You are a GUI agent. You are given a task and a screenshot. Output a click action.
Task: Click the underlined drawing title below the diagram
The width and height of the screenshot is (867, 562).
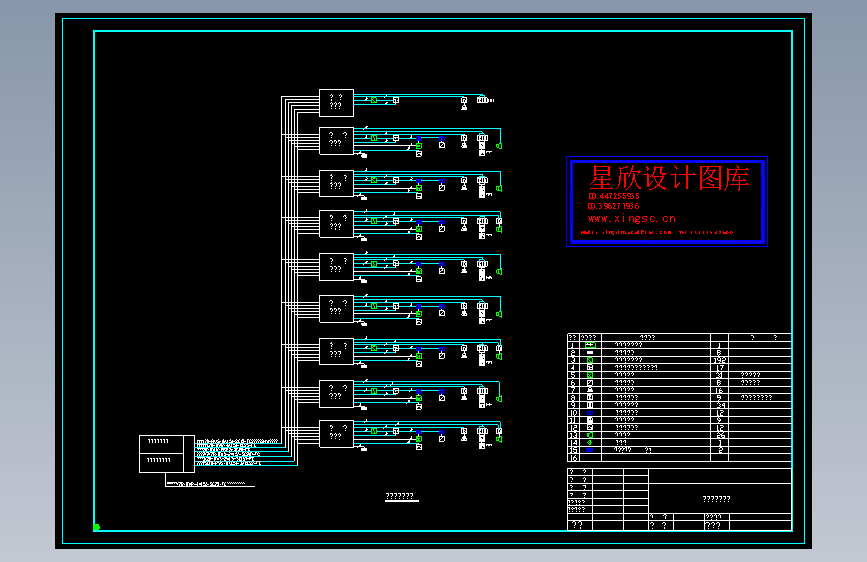(x=400, y=496)
